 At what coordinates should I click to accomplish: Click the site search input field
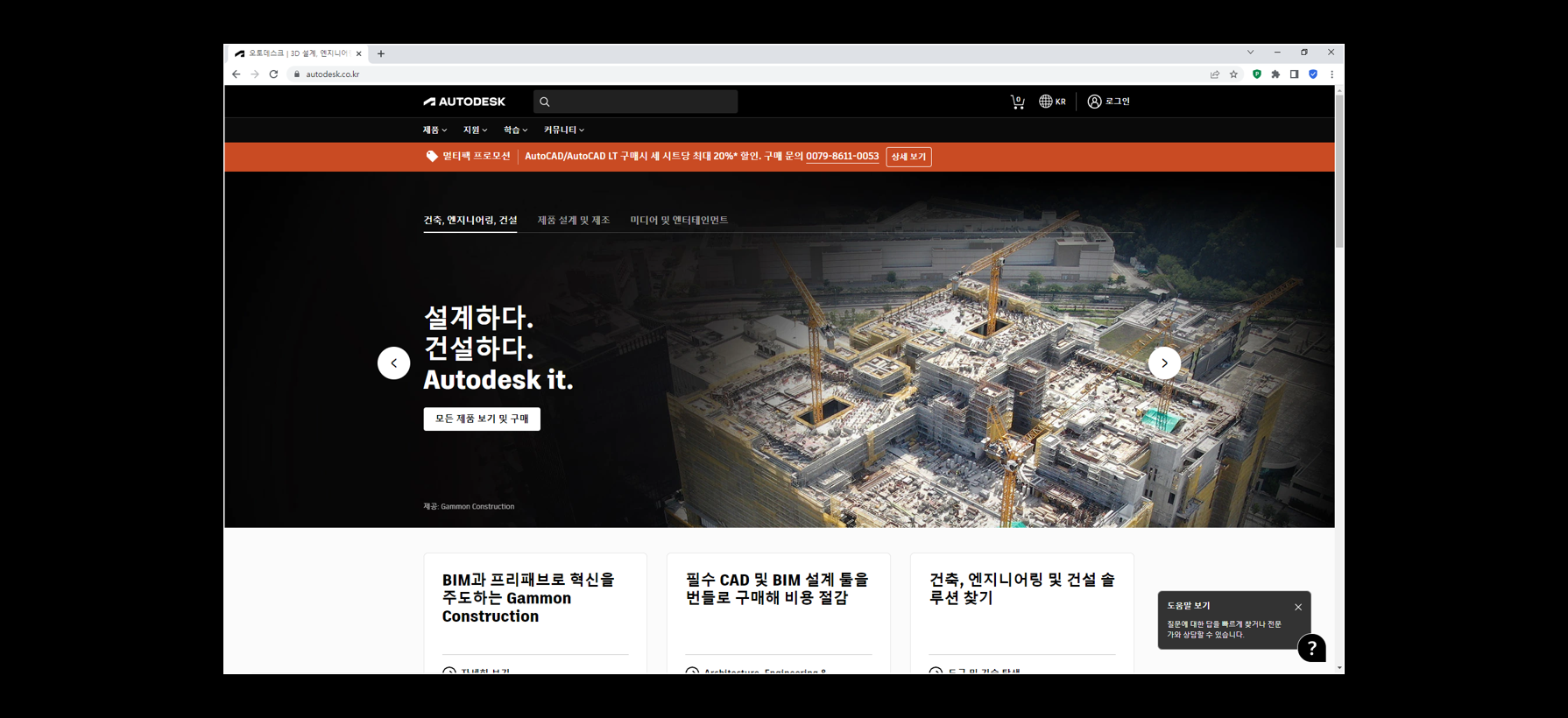click(635, 102)
